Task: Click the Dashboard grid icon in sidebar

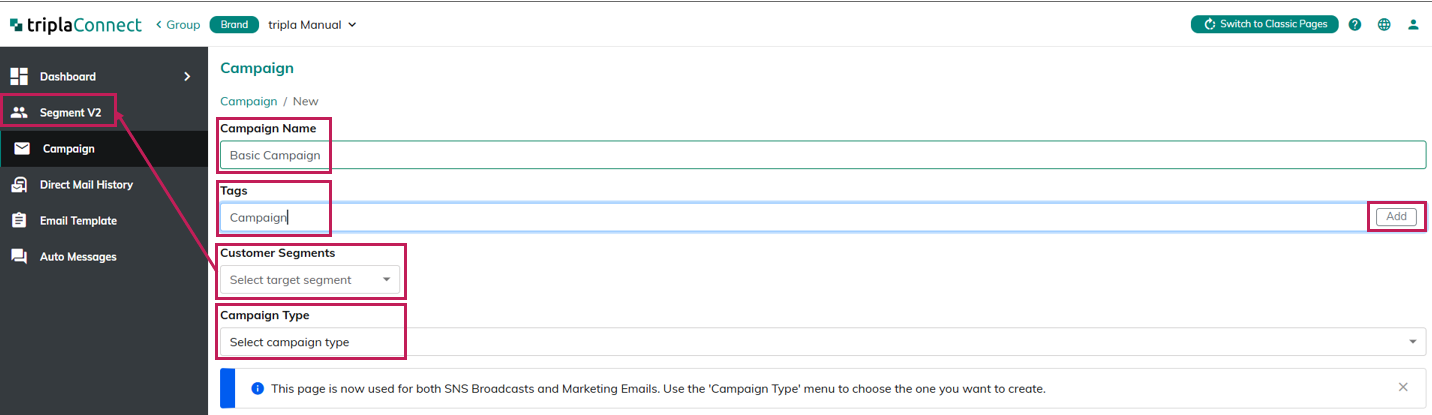Action: [19, 77]
